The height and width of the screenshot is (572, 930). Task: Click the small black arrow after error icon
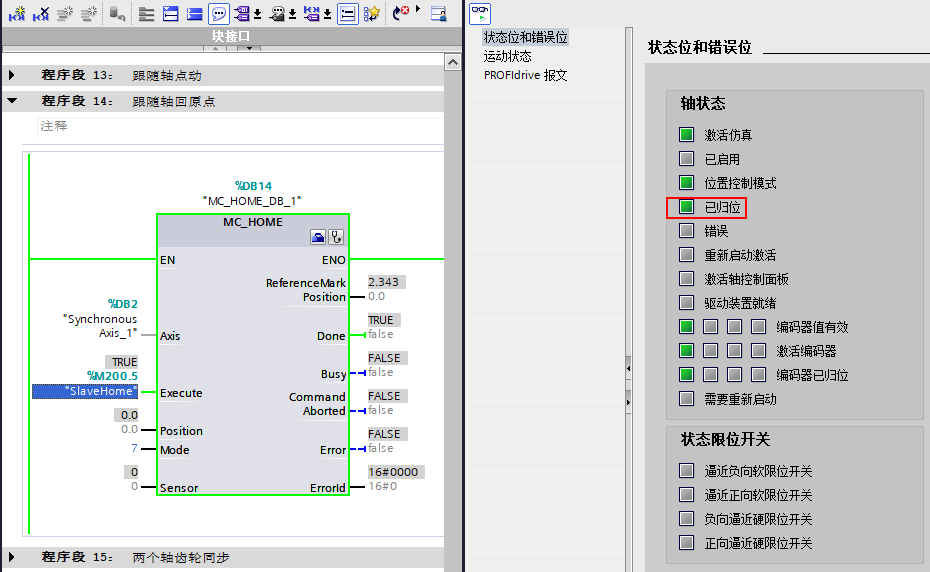418,9
